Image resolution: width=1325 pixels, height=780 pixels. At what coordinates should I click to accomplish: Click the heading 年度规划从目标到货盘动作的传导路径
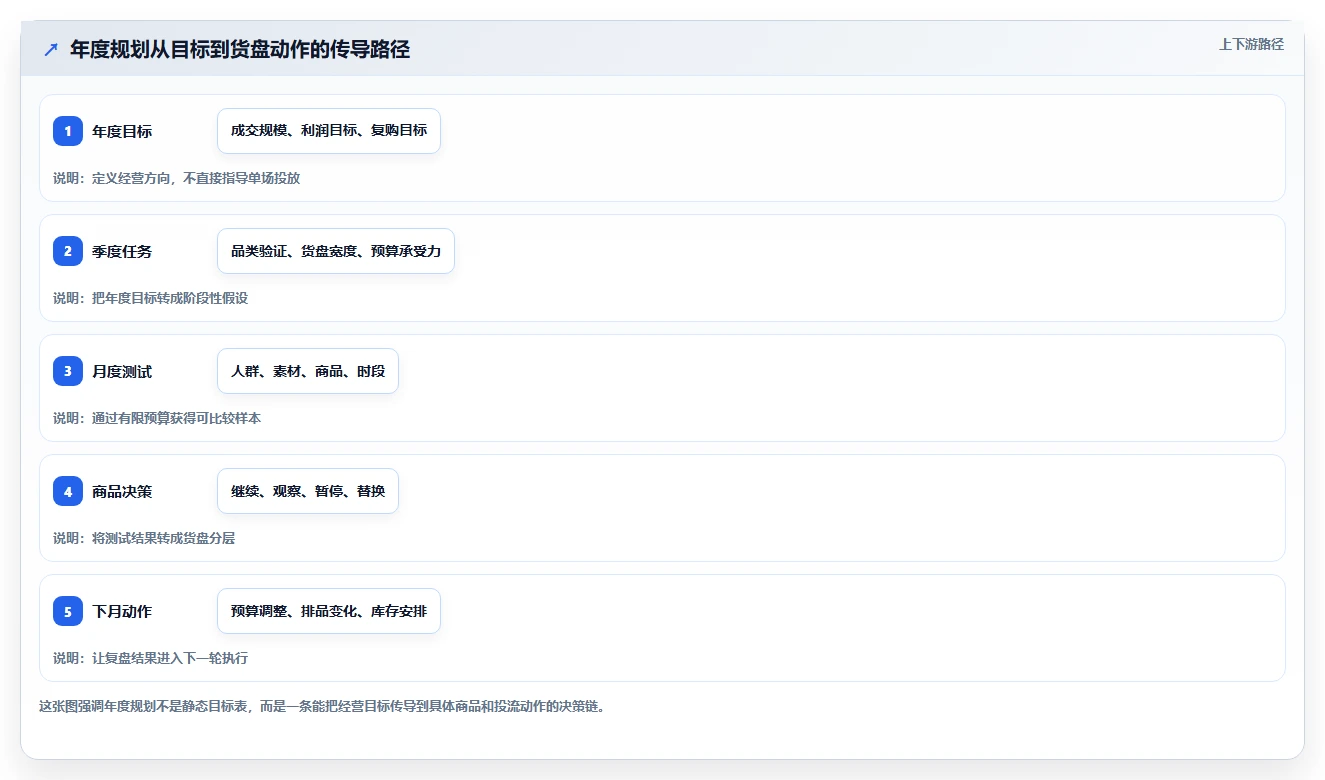(240, 50)
